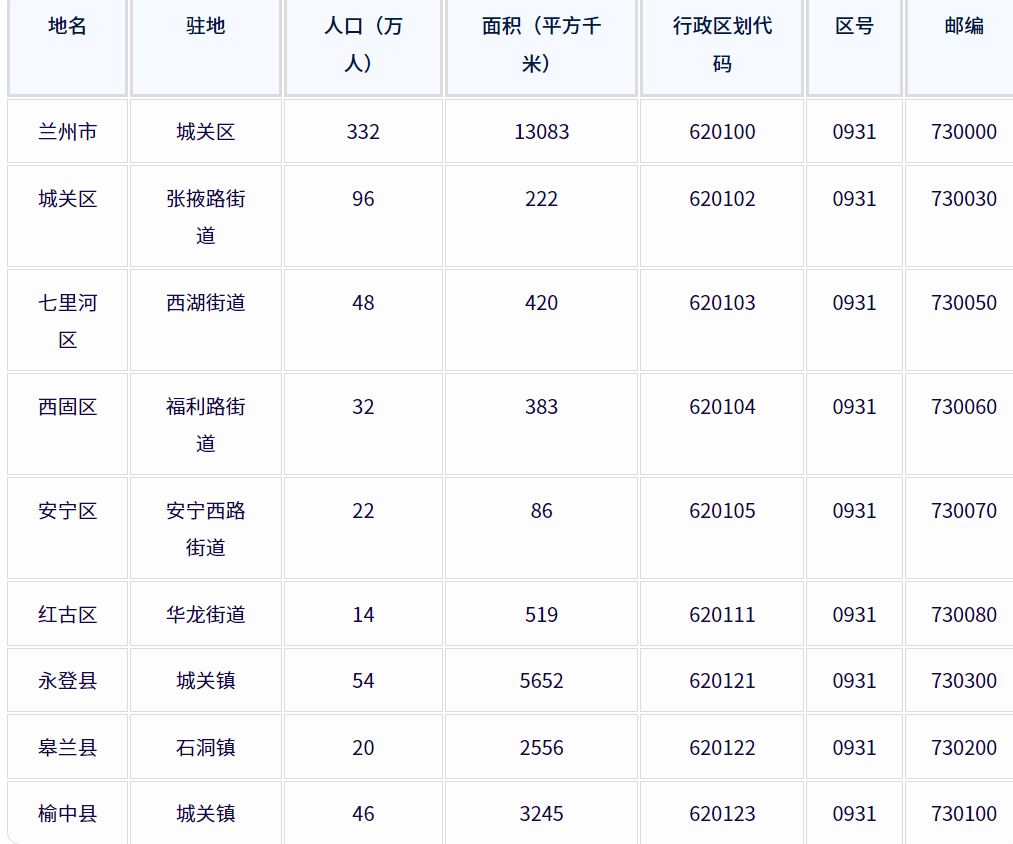The height and width of the screenshot is (844, 1013).
Task: Click population value 20
Action: [363, 747]
